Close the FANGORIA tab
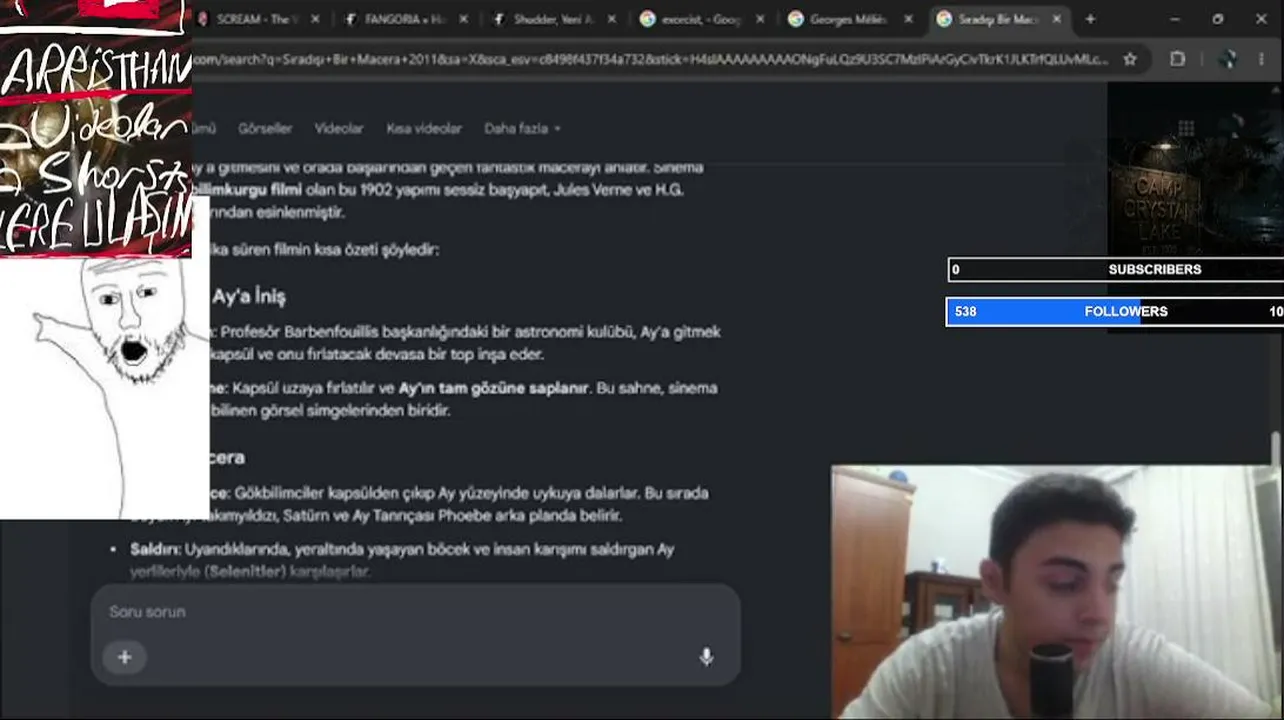The width and height of the screenshot is (1284, 720). click(x=464, y=19)
